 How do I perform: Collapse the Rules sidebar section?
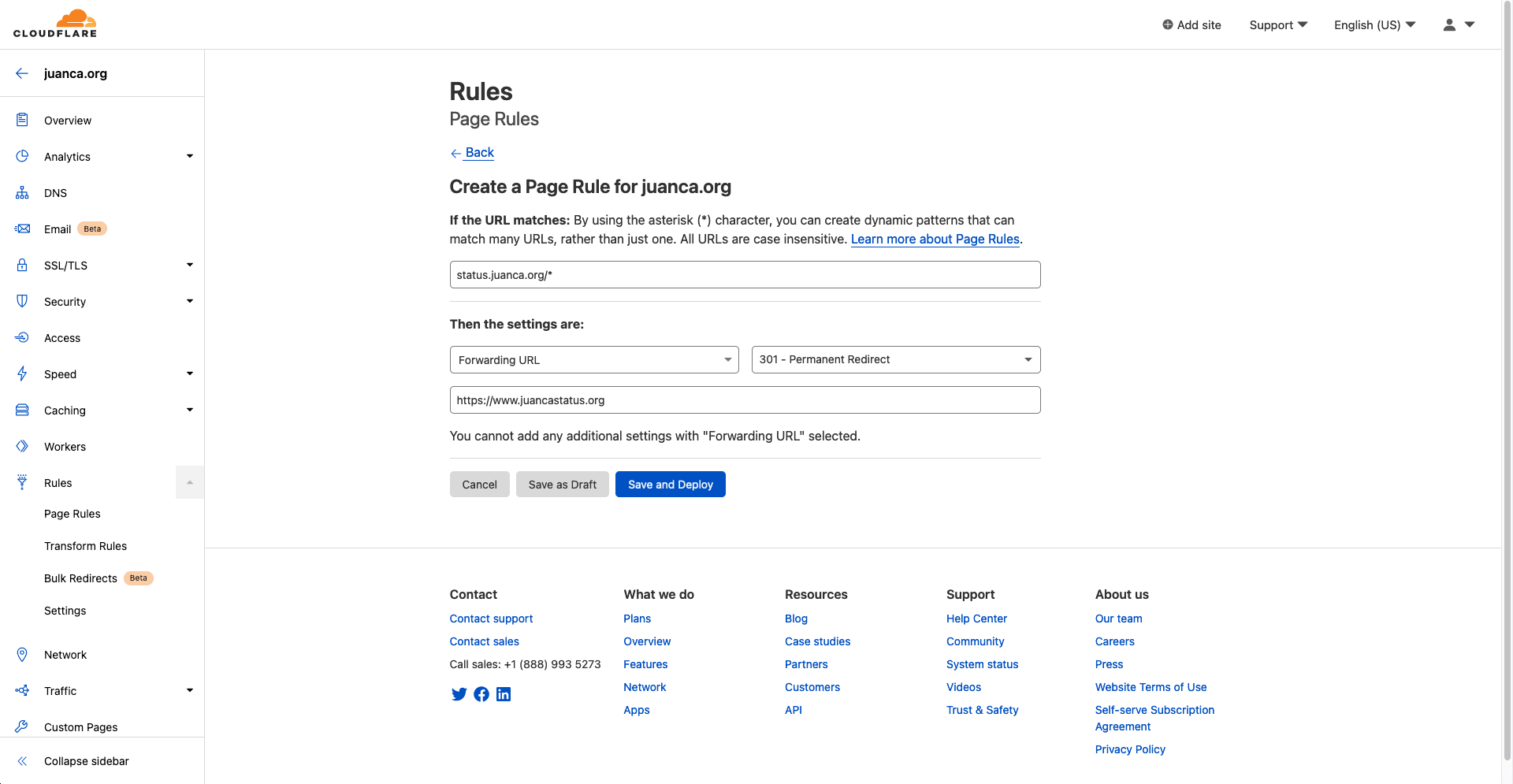[x=190, y=482]
